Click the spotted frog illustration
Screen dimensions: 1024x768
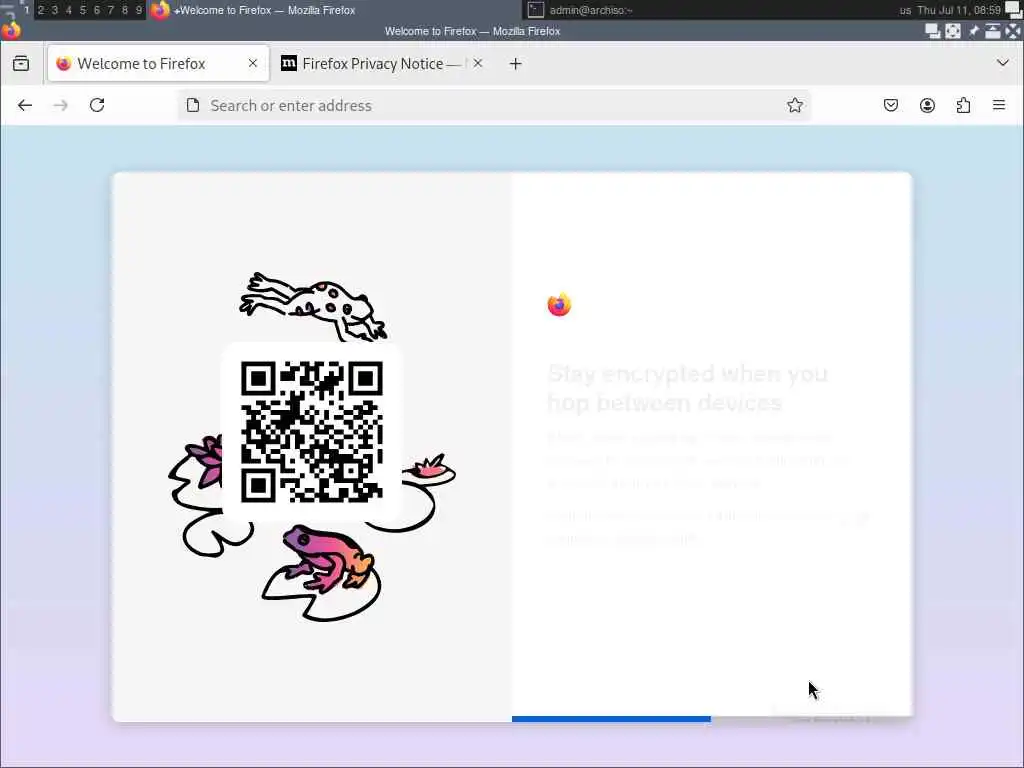pos(314,306)
